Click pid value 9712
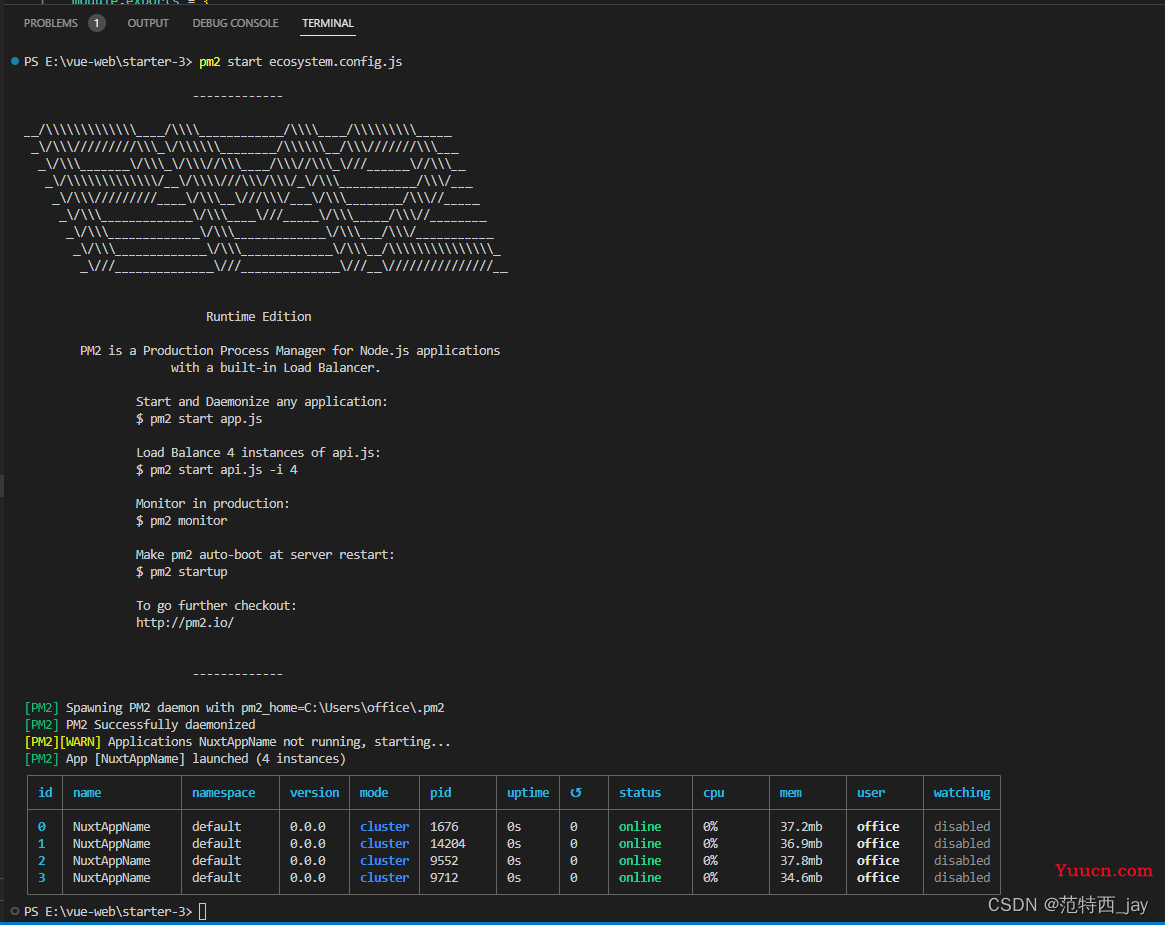The height and width of the screenshot is (925, 1165). (444, 877)
